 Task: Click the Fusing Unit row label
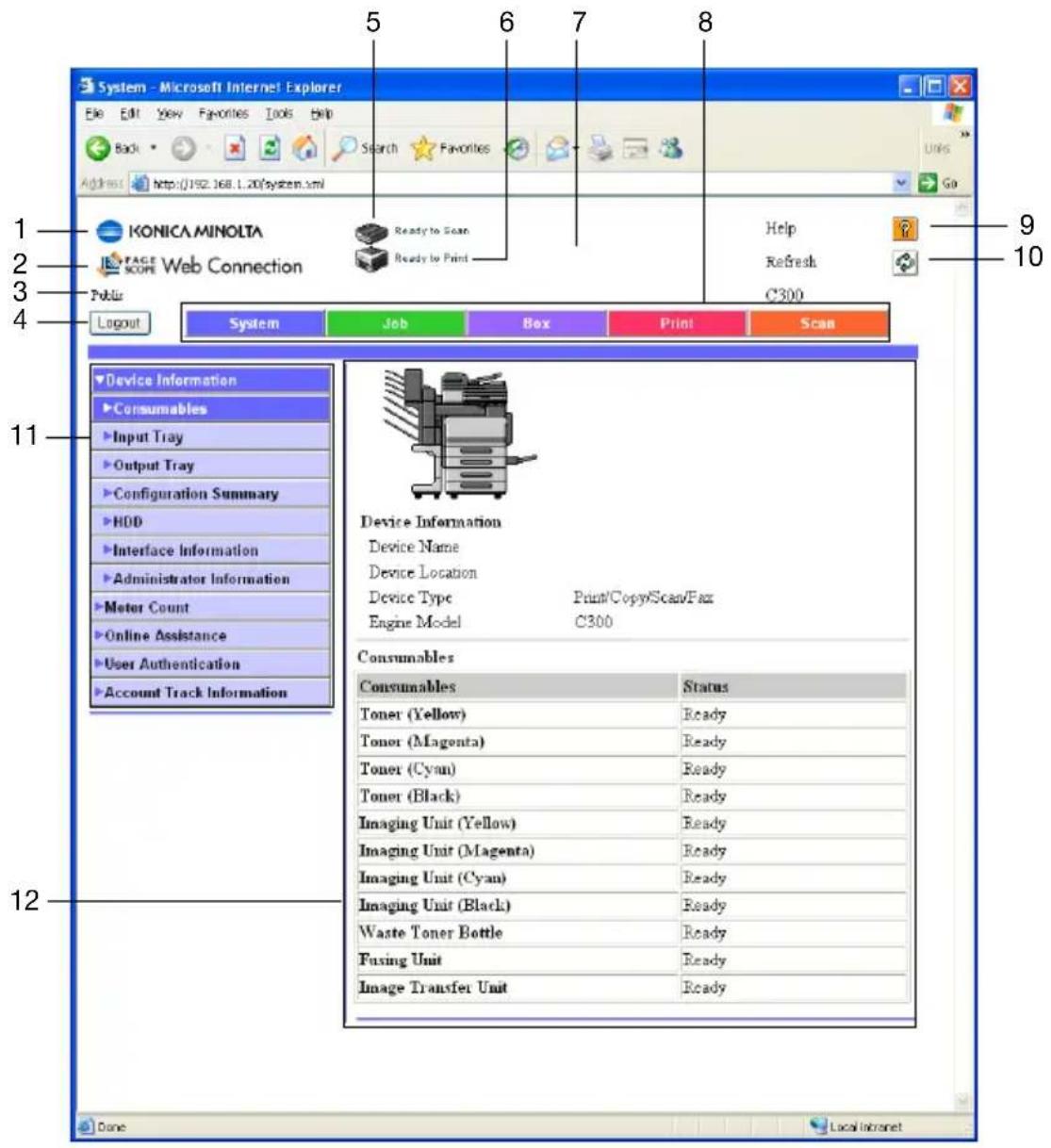400,960
